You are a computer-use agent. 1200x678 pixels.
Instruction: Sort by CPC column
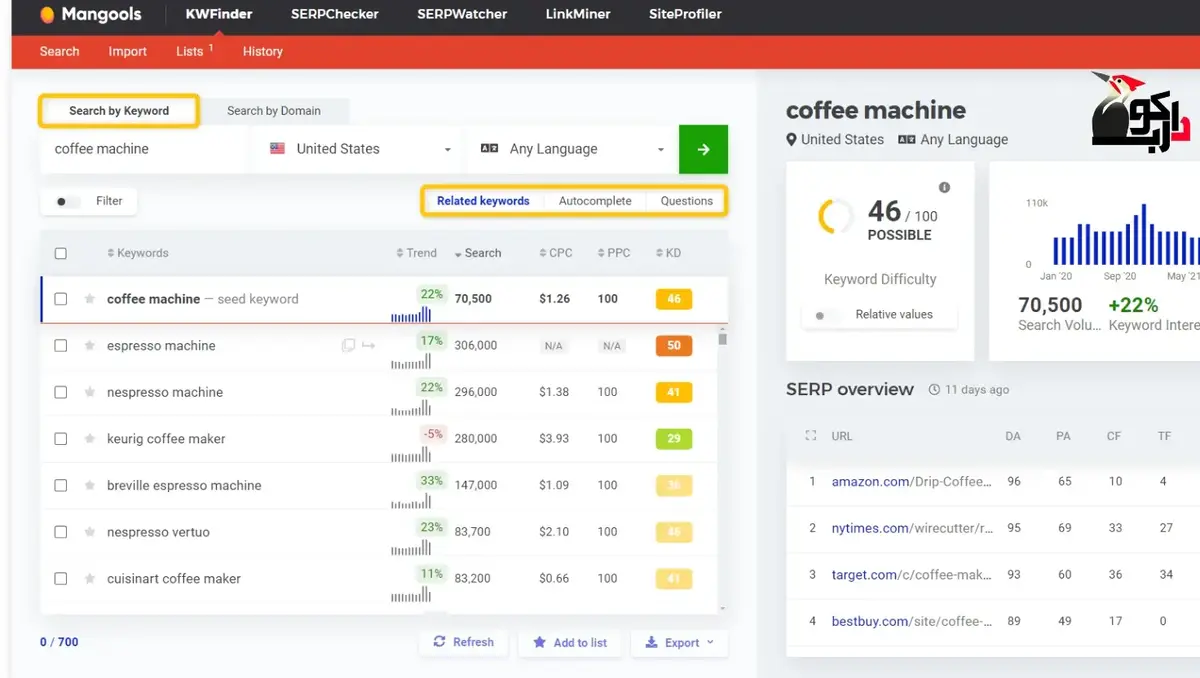click(555, 253)
